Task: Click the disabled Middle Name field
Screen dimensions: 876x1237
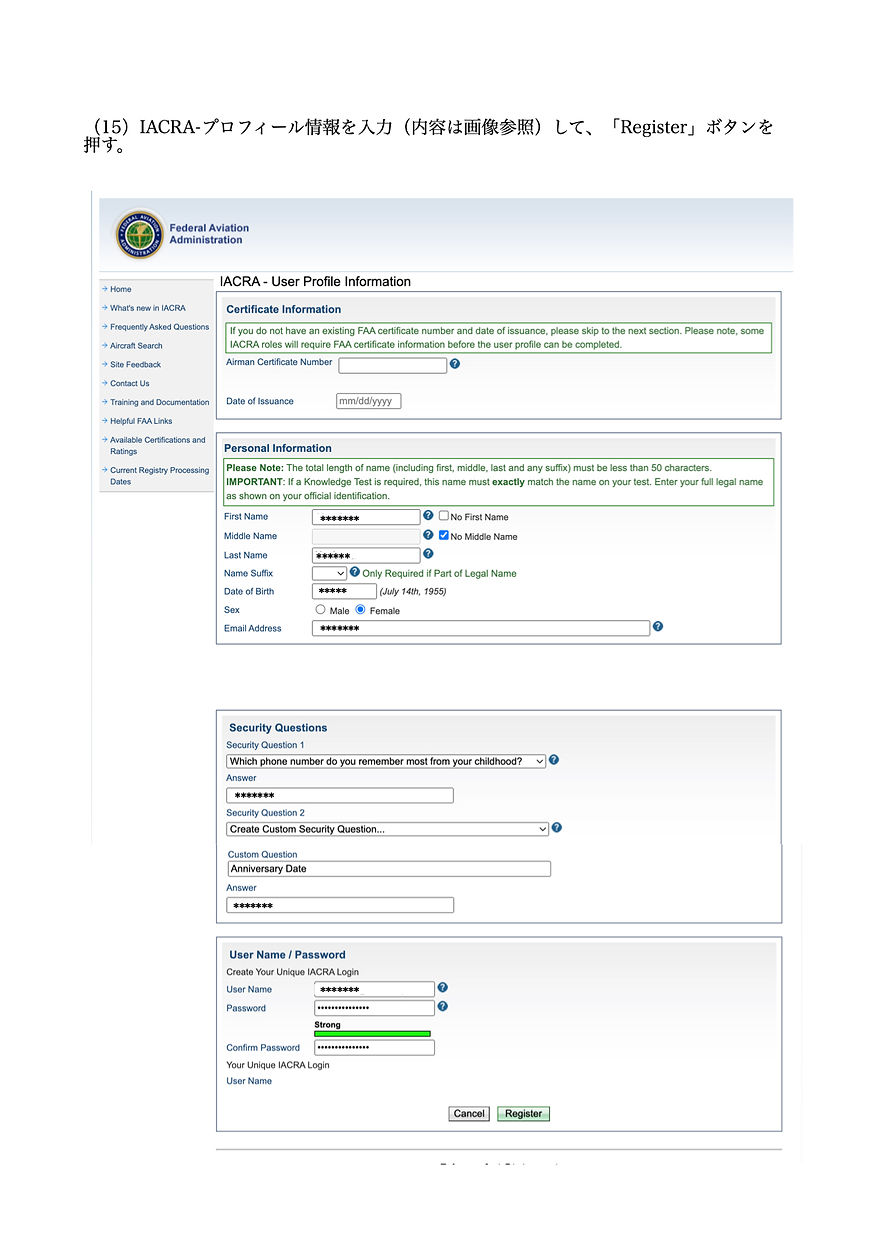Action: 366,536
